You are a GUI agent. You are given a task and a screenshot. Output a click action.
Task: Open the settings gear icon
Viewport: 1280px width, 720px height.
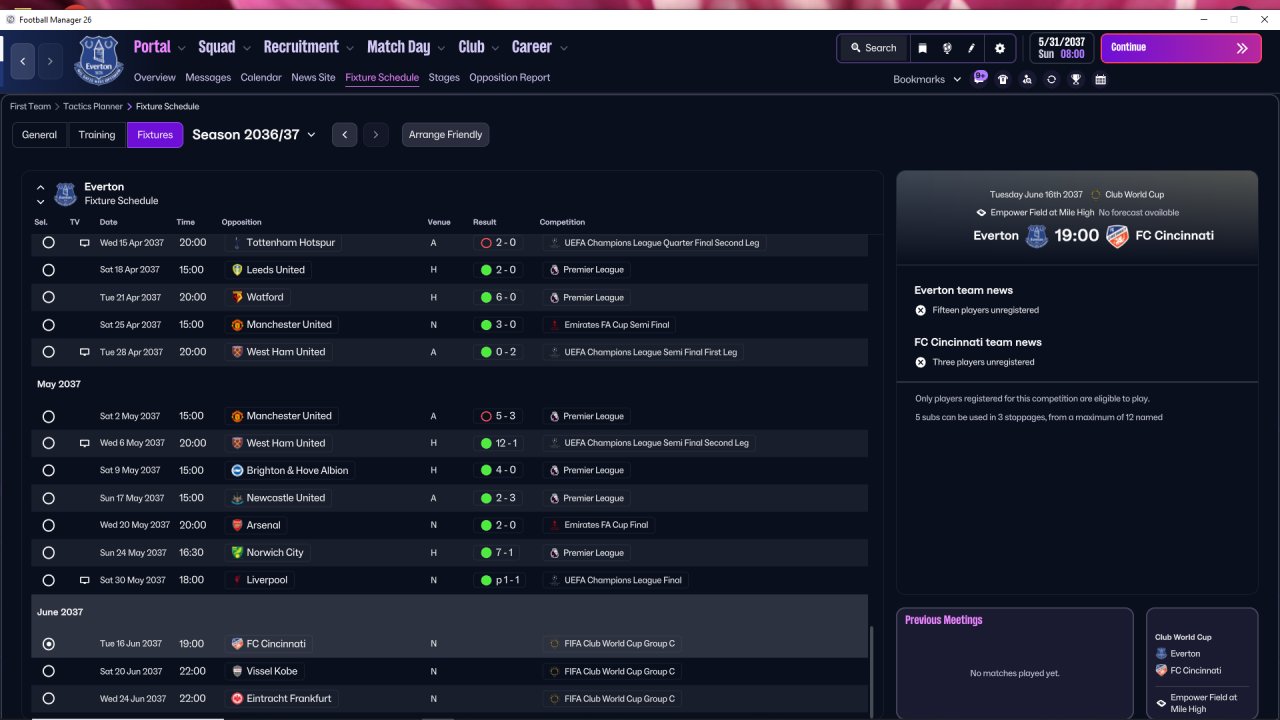tap(999, 48)
